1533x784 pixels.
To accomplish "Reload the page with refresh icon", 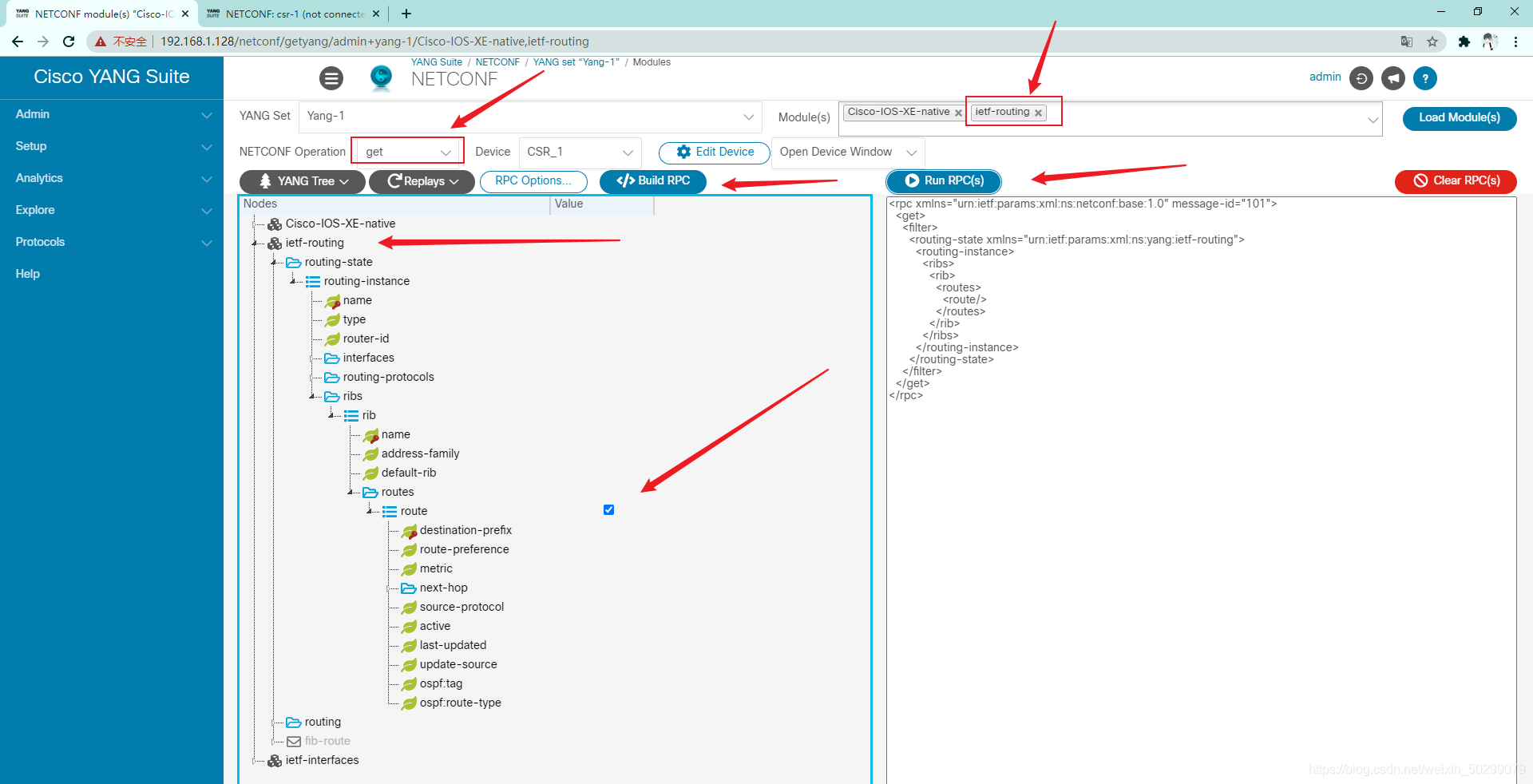I will point(69,42).
